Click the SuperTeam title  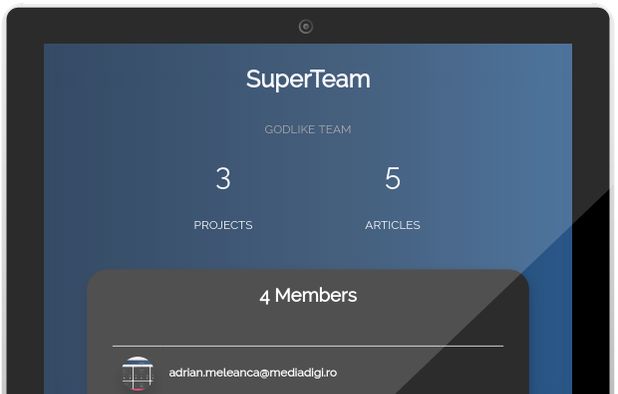[x=308, y=80]
